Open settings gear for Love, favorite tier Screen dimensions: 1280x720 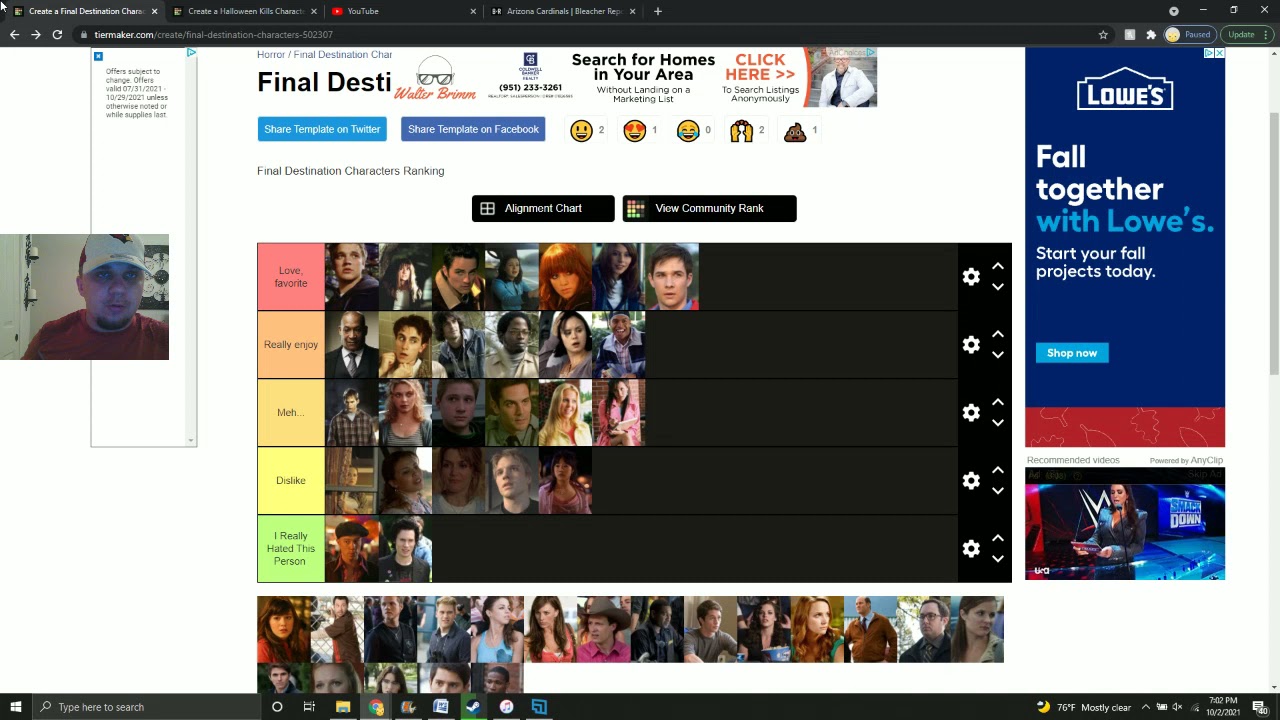click(971, 277)
